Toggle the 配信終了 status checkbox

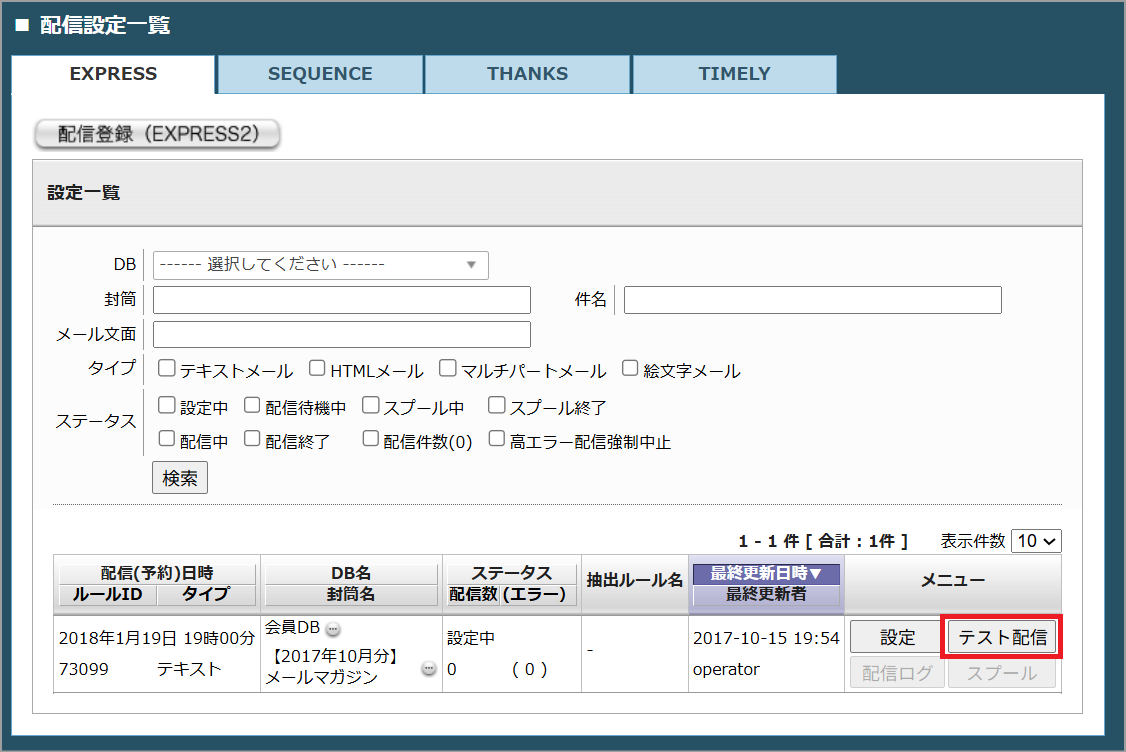(252, 439)
